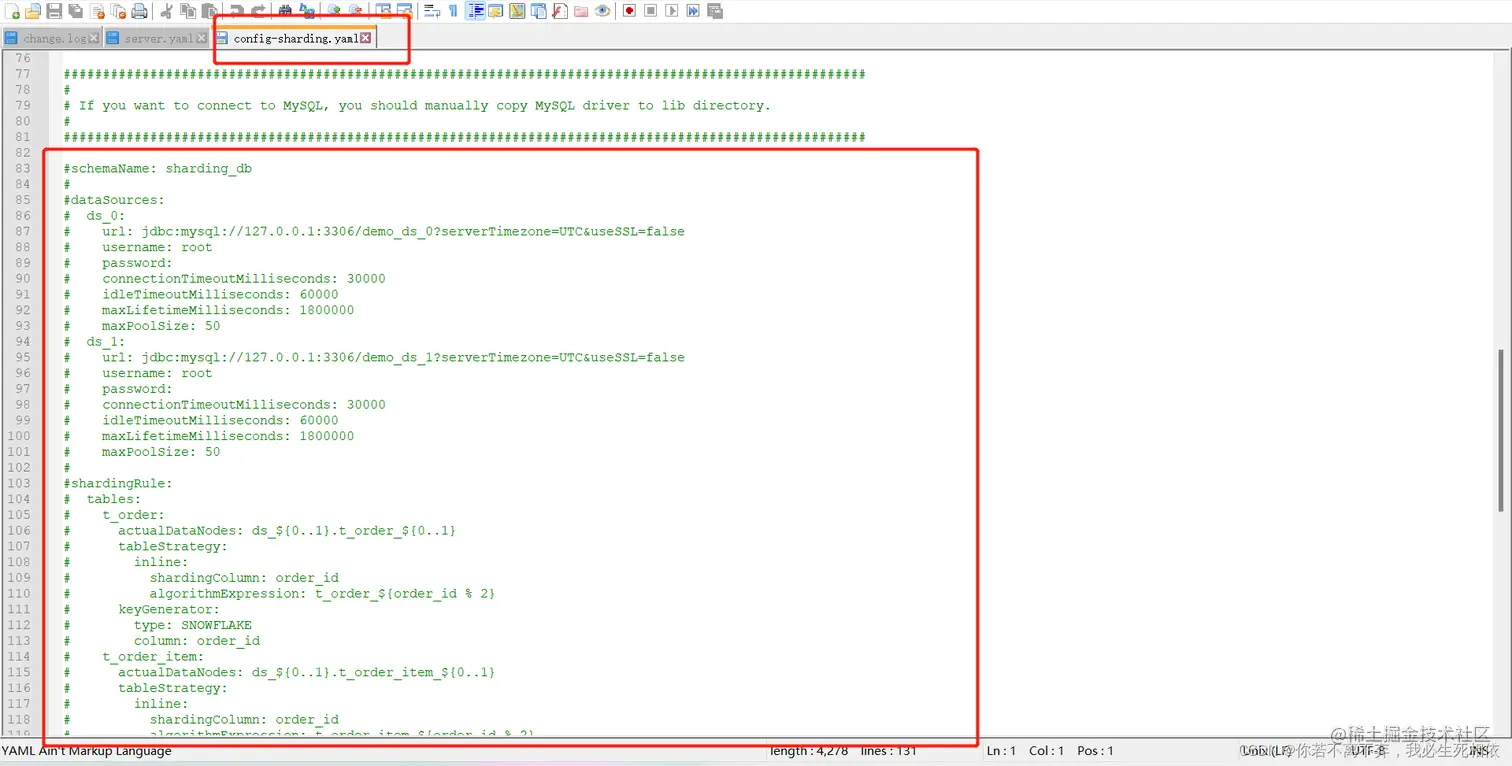Save the current recorded macro
1512x766 pixels.
point(715,11)
